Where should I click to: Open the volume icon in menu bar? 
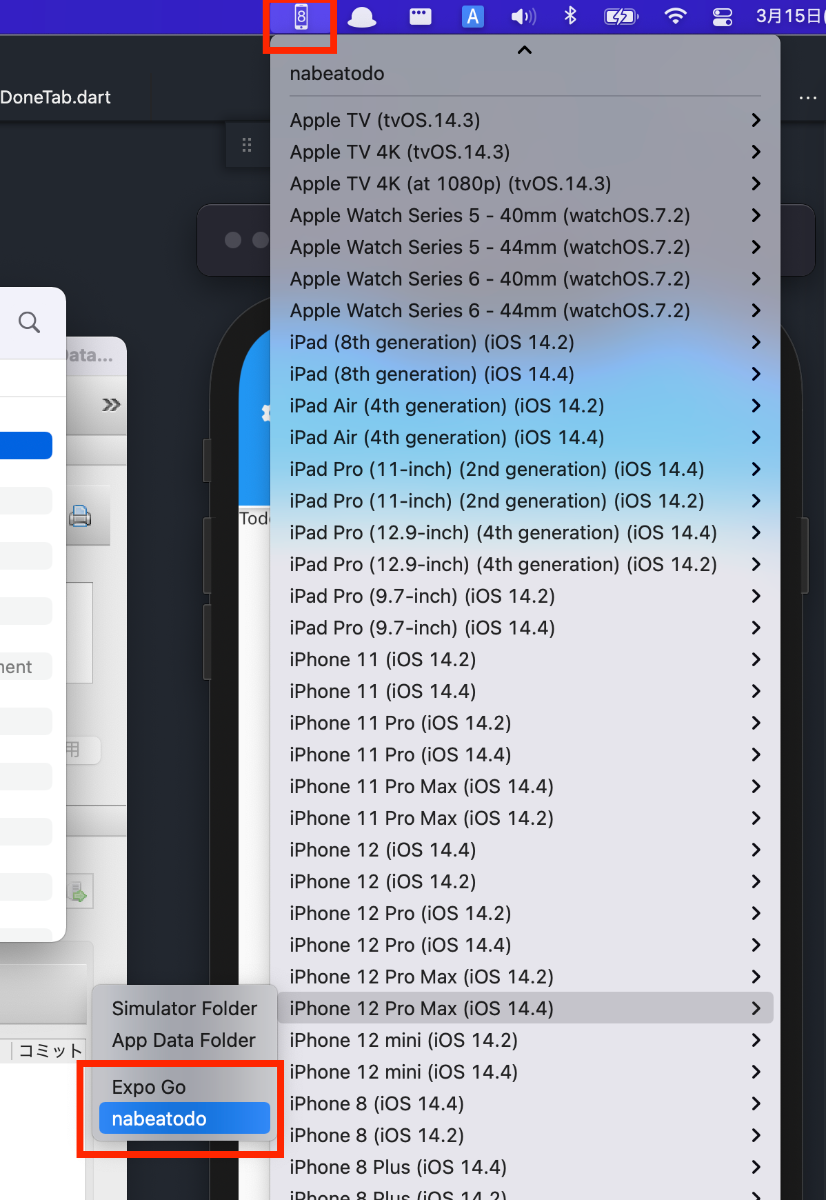523,16
